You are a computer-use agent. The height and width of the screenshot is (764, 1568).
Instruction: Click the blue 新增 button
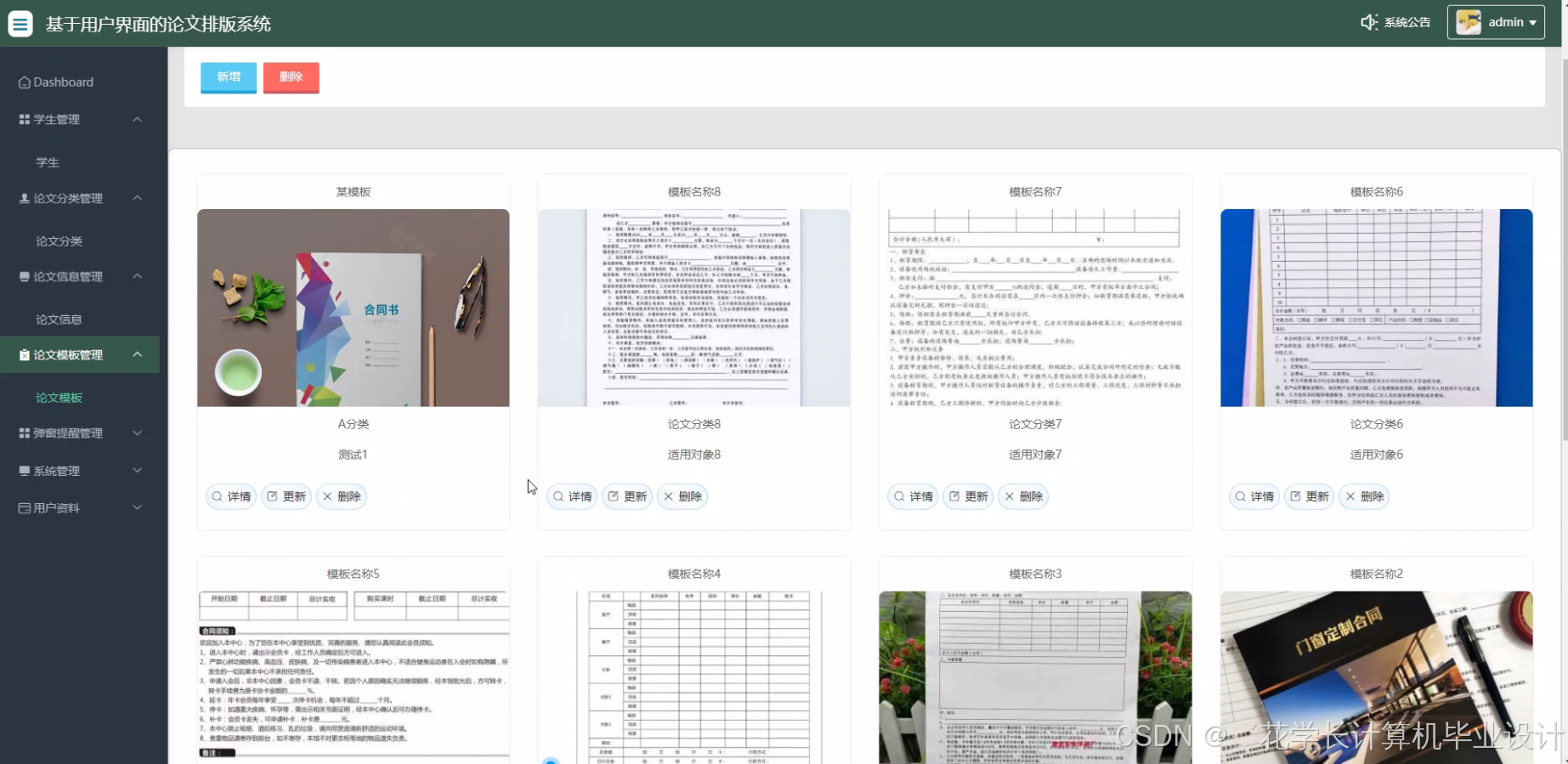[x=229, y=76]
